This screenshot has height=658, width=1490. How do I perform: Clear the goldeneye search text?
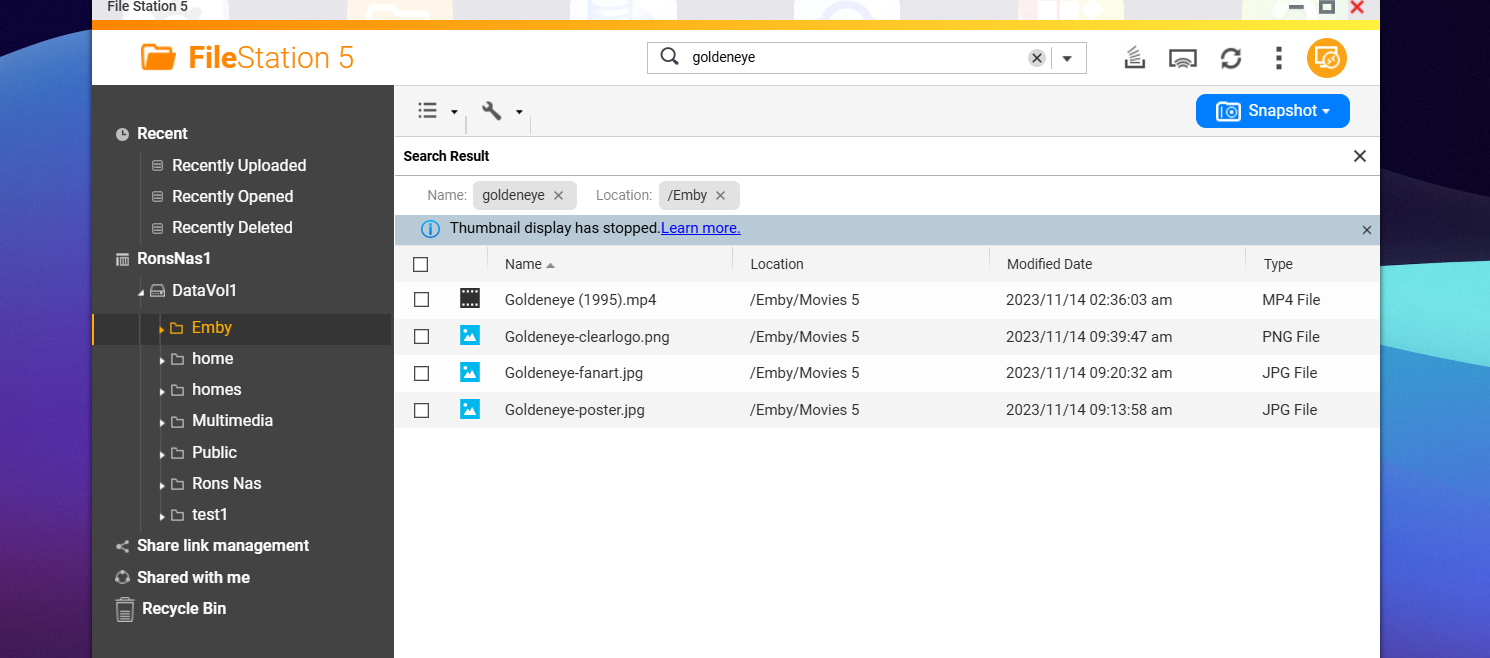pyautogui.click(x=1037, y=58)
